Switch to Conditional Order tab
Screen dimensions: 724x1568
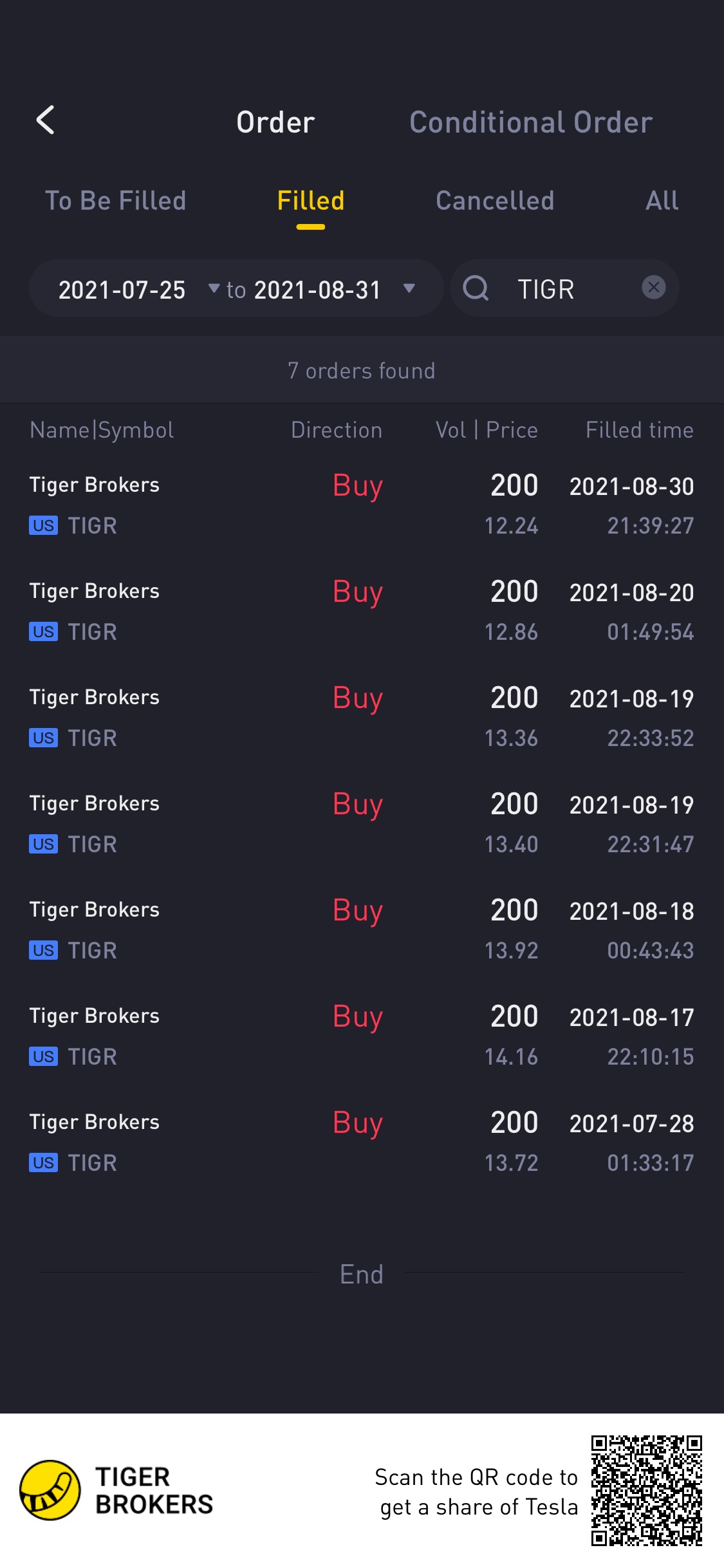[x=531, y=122]
